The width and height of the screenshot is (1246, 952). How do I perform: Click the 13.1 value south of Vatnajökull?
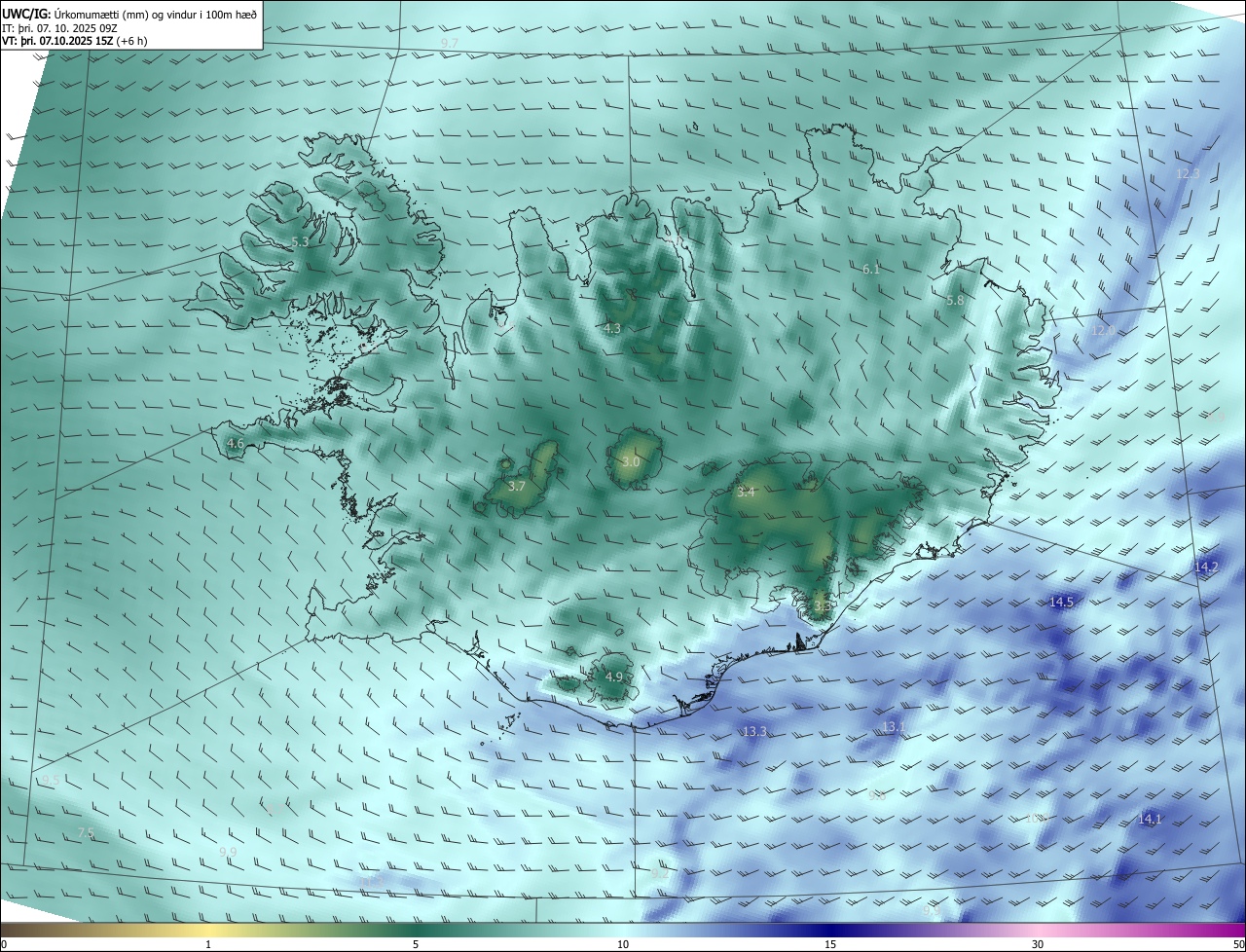coord(894,726)
